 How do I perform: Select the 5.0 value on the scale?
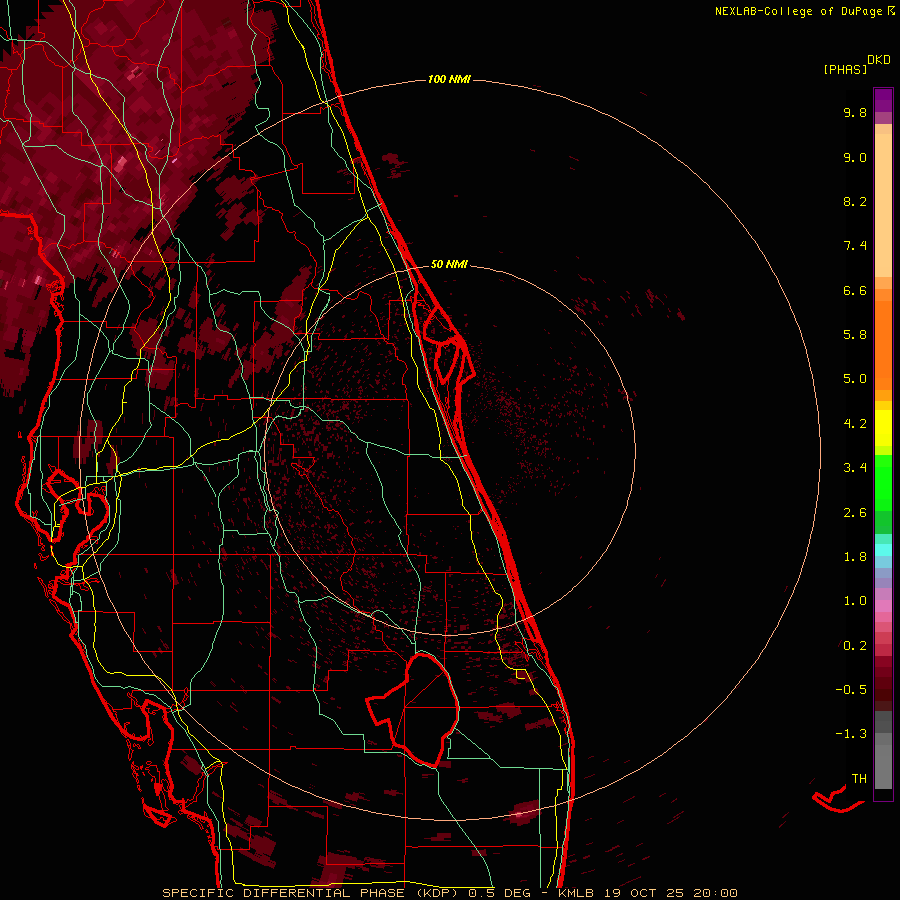(x=855, y=379)
